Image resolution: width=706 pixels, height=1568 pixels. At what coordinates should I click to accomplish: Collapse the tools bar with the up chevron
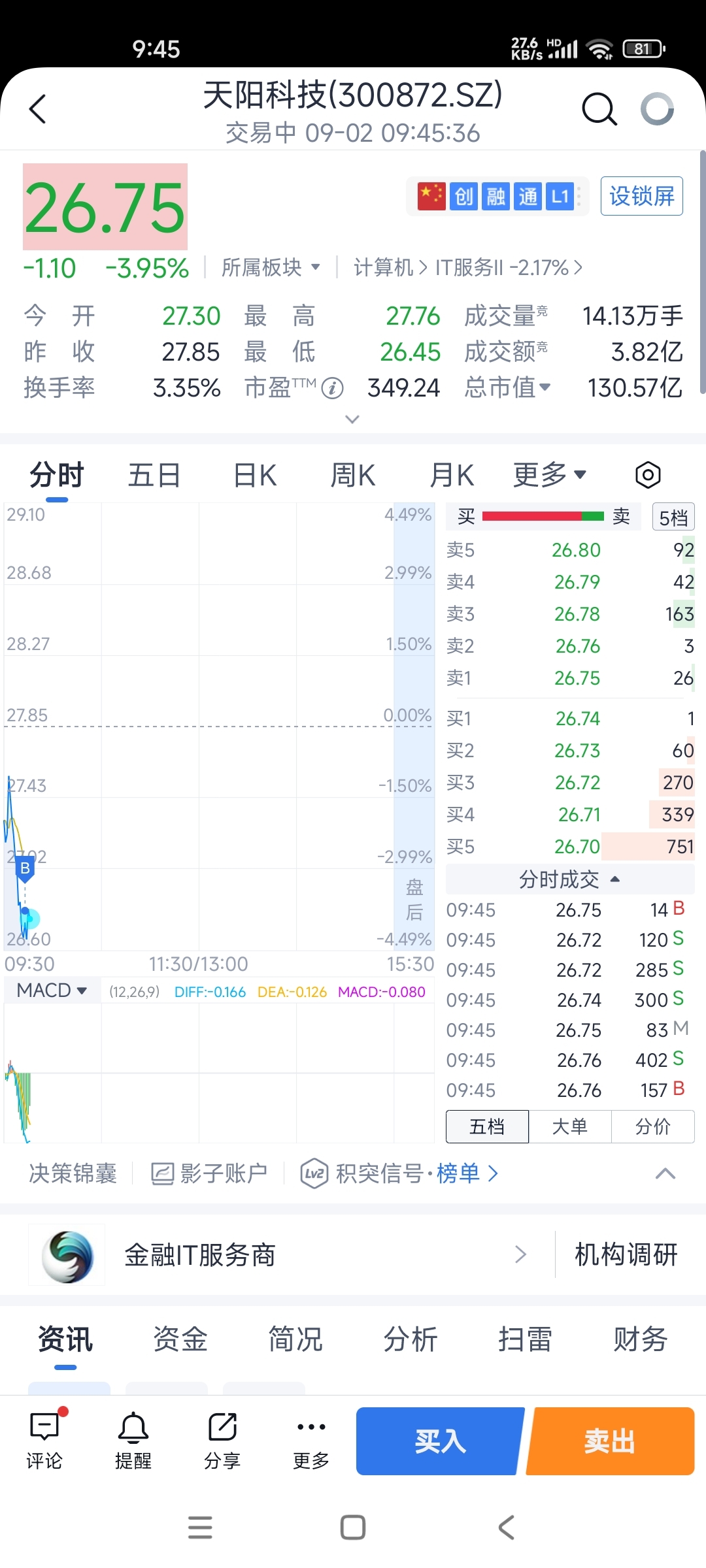point(665,1174)
